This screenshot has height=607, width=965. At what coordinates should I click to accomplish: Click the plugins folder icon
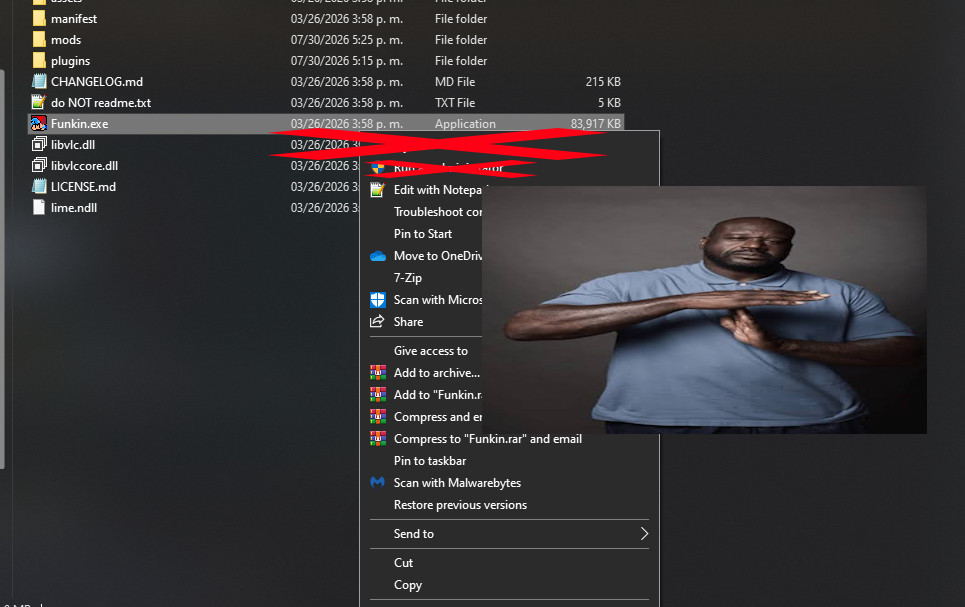pyautogui.click(x=39, y=61)
